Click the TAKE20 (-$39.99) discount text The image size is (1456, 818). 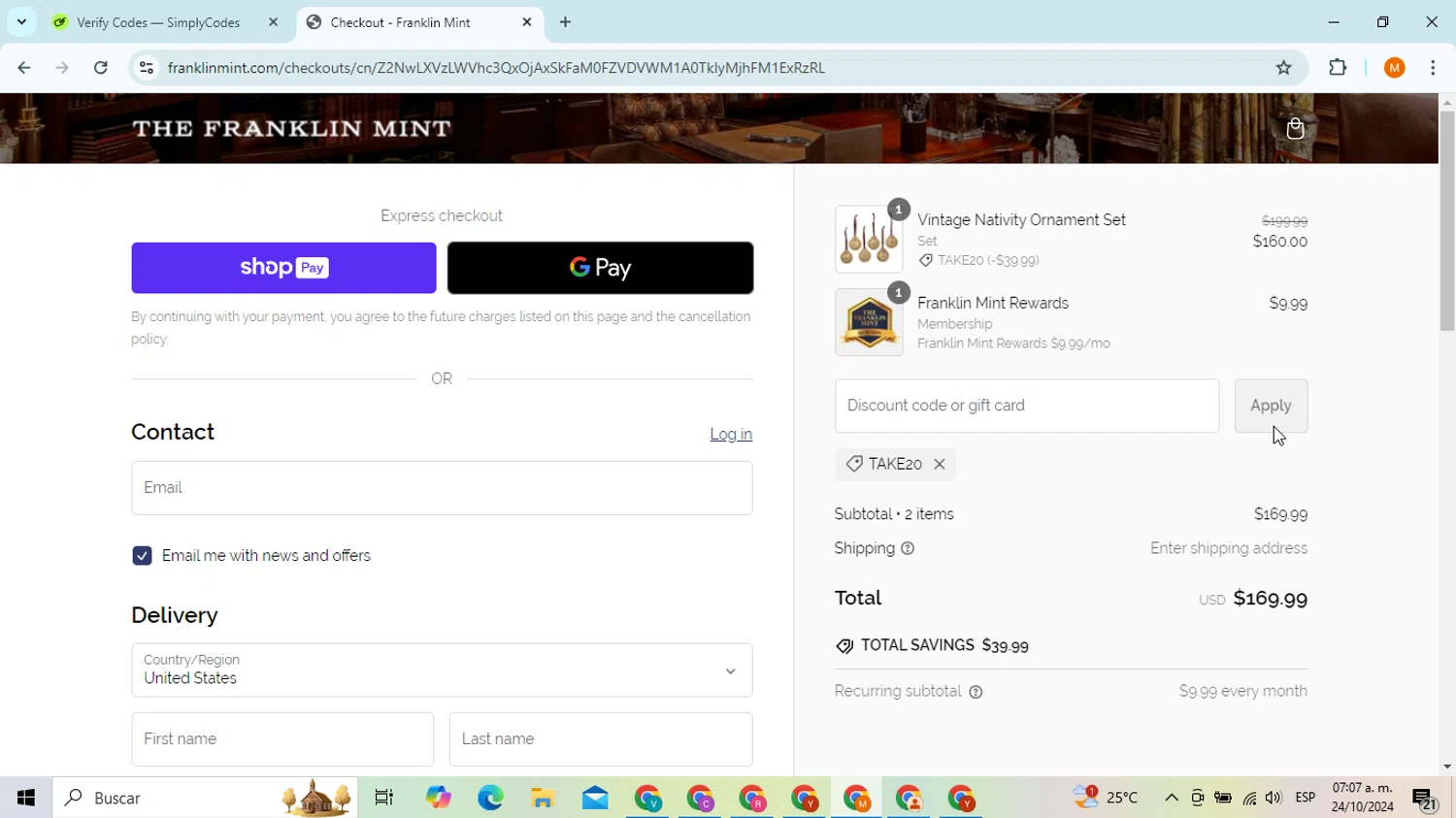pyautogui.click(x=988, y=260)
